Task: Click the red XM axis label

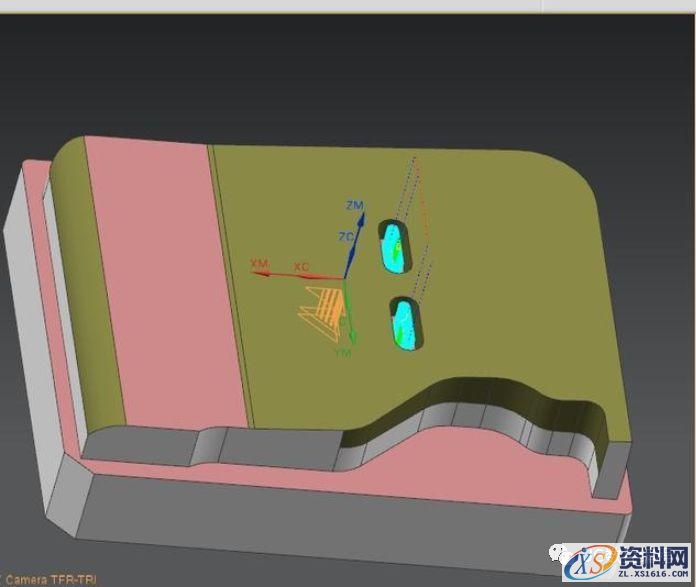Action: point(260,263)
